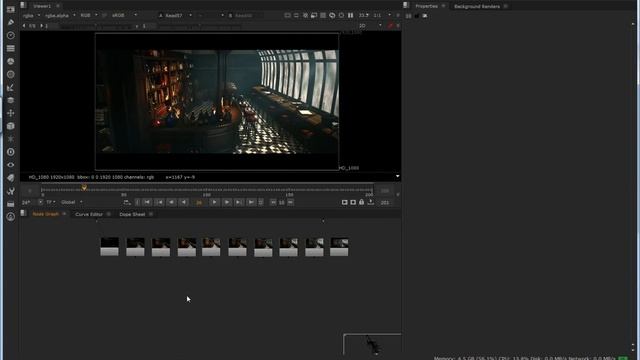Open the Channel nodes menu (stacked lines)
This screenshot has width=640, height=360.
pyautogui.click(x=11, y=49)
